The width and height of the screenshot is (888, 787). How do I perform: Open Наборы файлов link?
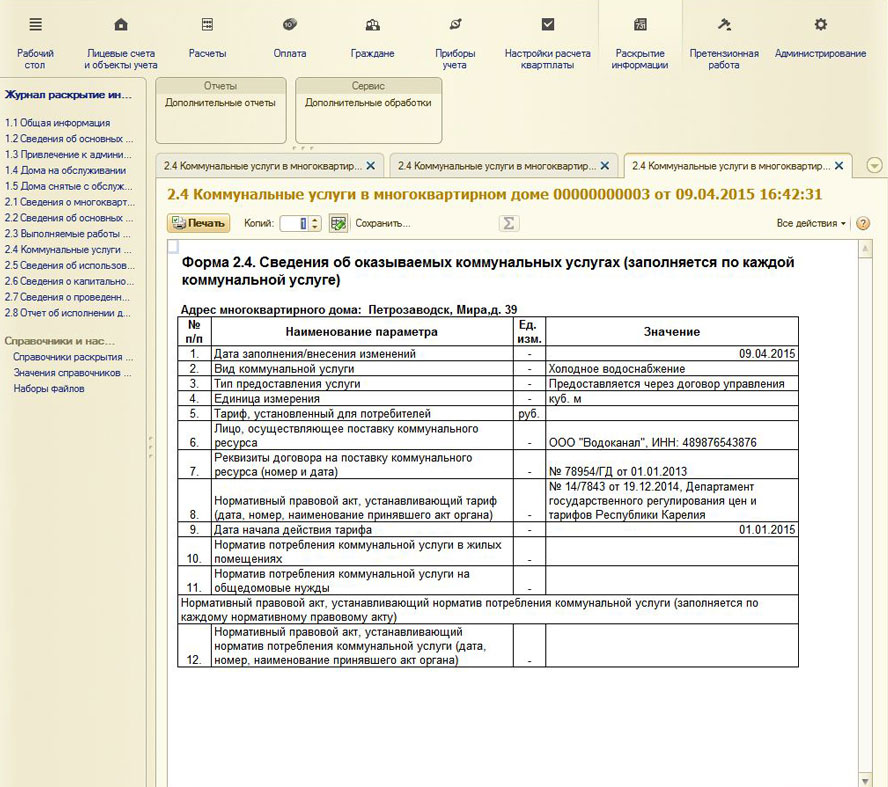click(x=49, y=389)
